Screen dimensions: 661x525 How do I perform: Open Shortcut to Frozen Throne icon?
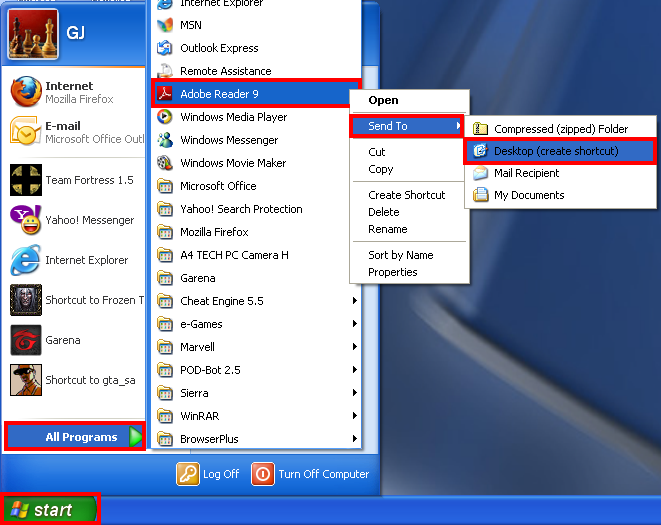pos(26,300)
